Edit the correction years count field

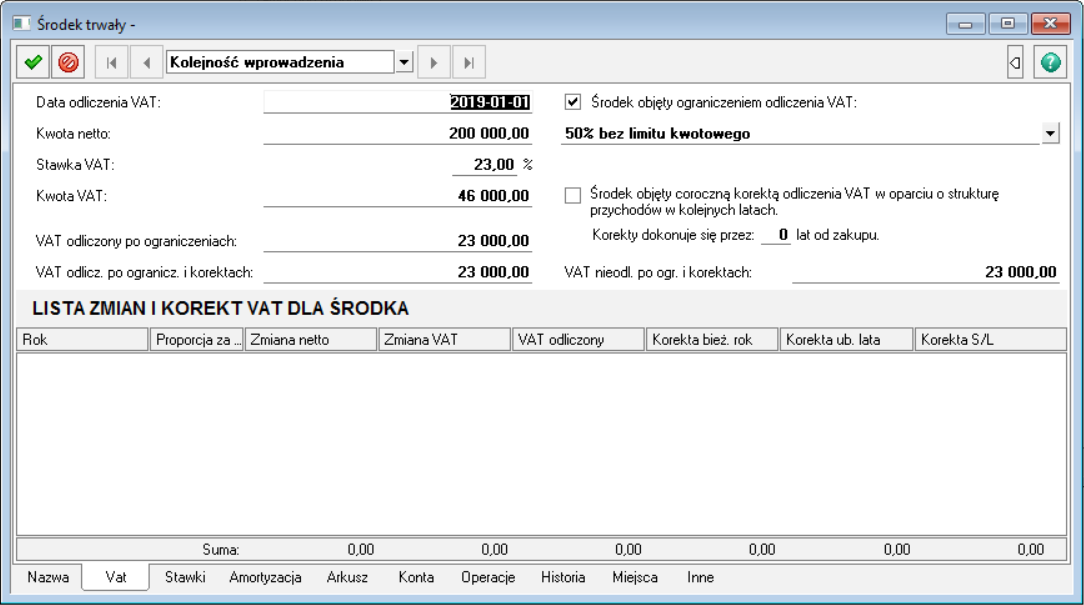pos(776,235)
